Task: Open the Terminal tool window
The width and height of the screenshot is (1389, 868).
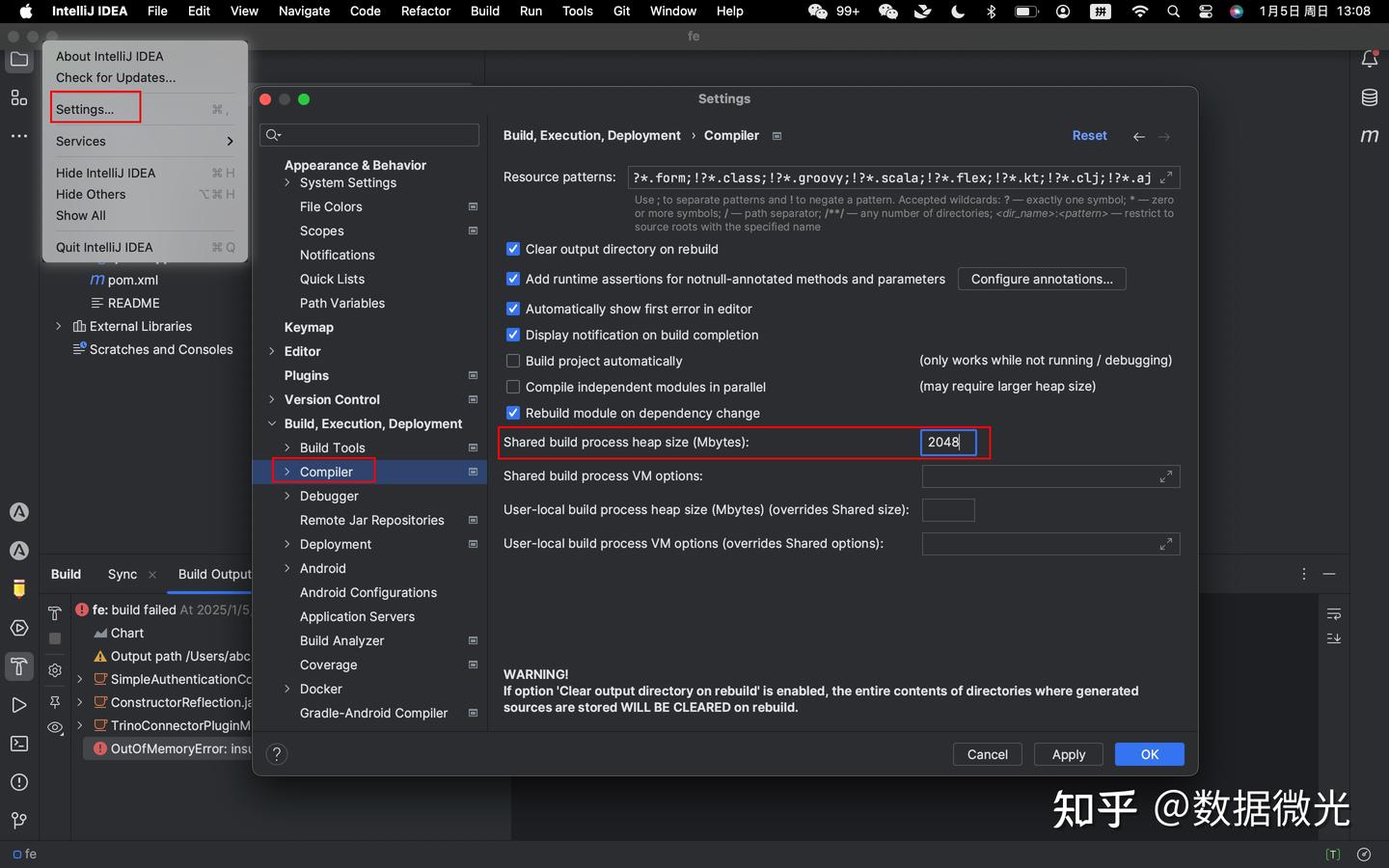Action: (19, 743)
